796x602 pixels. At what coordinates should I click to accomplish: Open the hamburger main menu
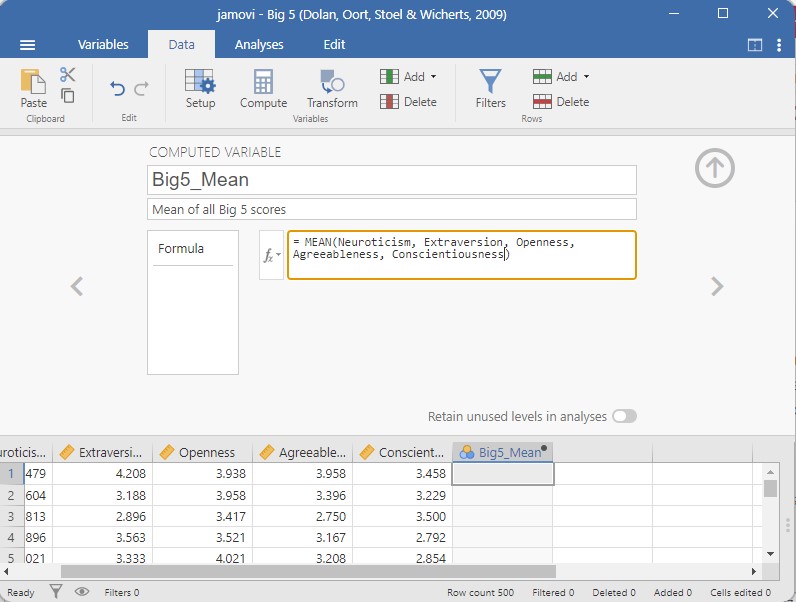tap(27, 45)
